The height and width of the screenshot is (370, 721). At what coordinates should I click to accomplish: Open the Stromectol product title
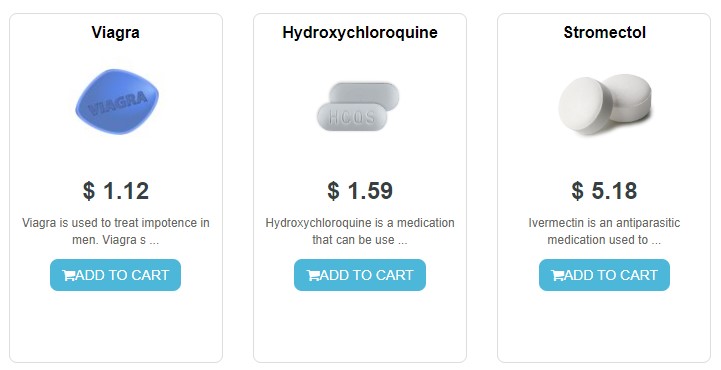(x=605, y=32)
